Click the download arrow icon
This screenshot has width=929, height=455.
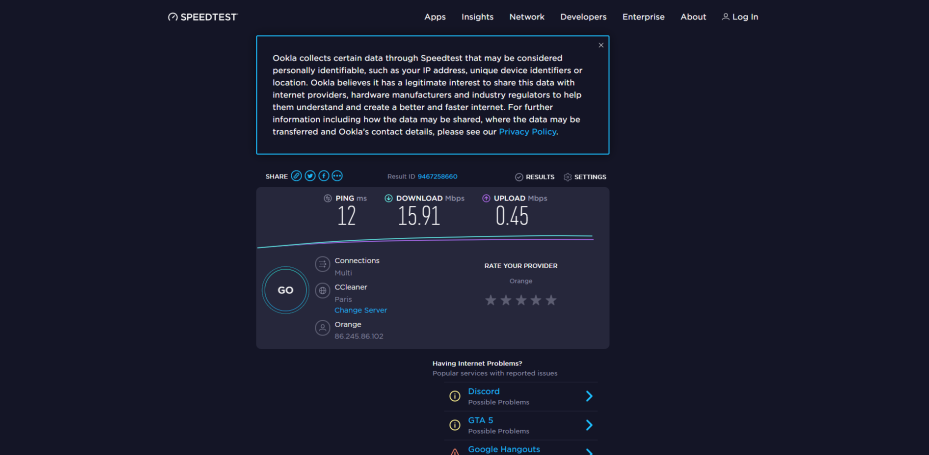click(389, 198)
